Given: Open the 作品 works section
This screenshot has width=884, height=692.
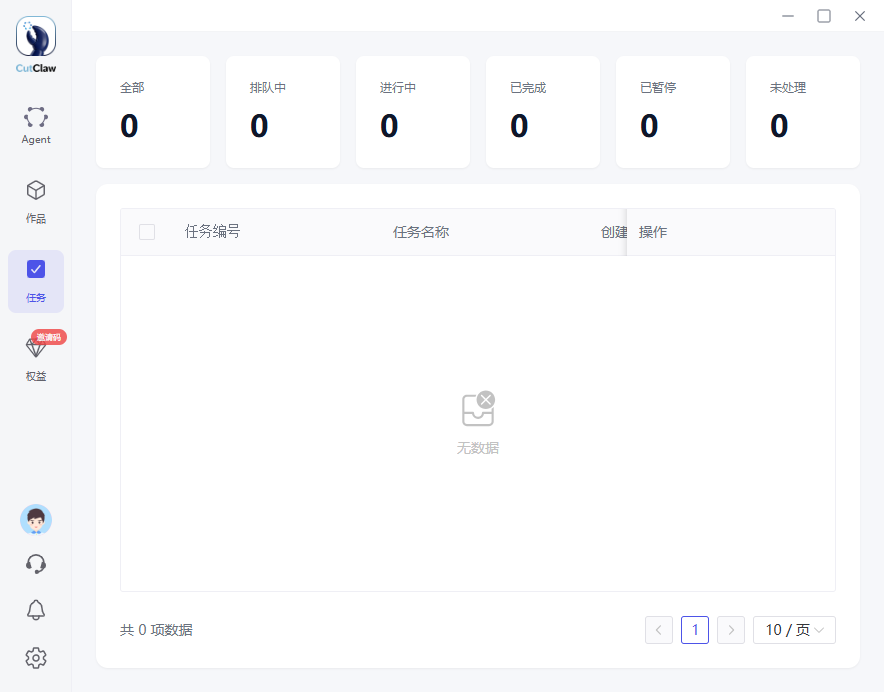Looking at the screenshot, I should click(x=36, y=202).
